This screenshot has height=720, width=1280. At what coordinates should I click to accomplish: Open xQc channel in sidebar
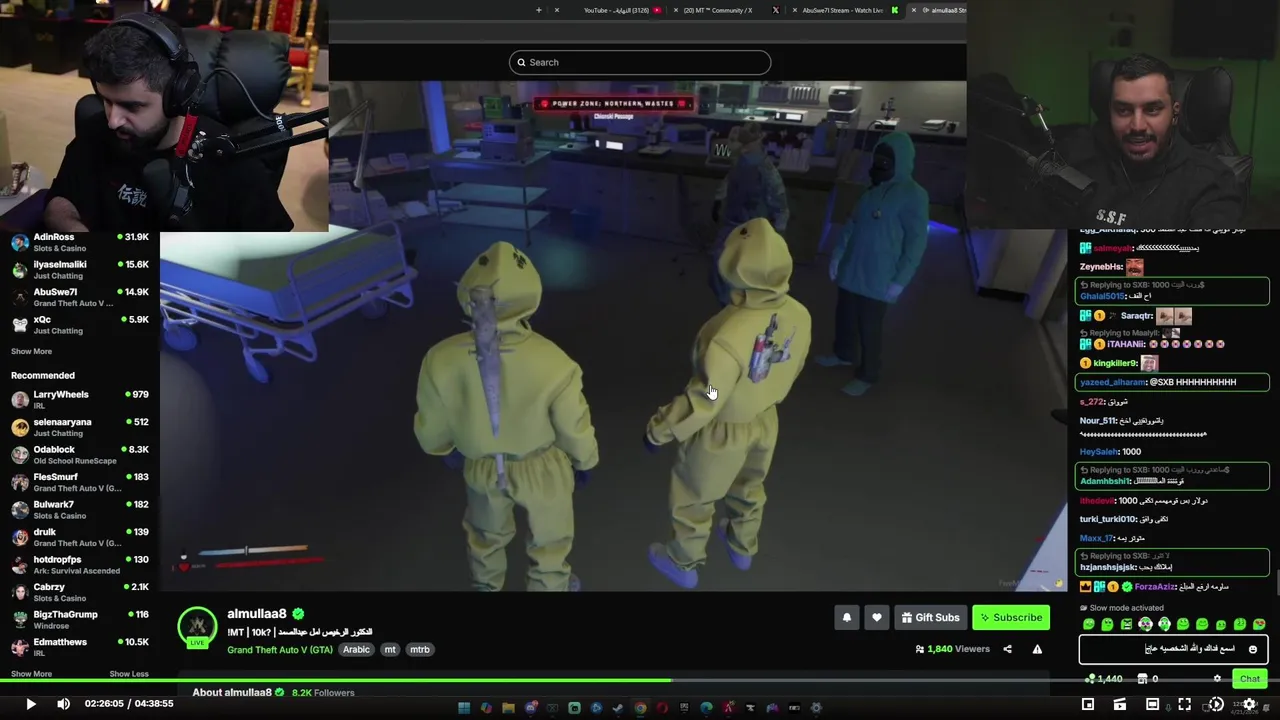coord(80,325)
